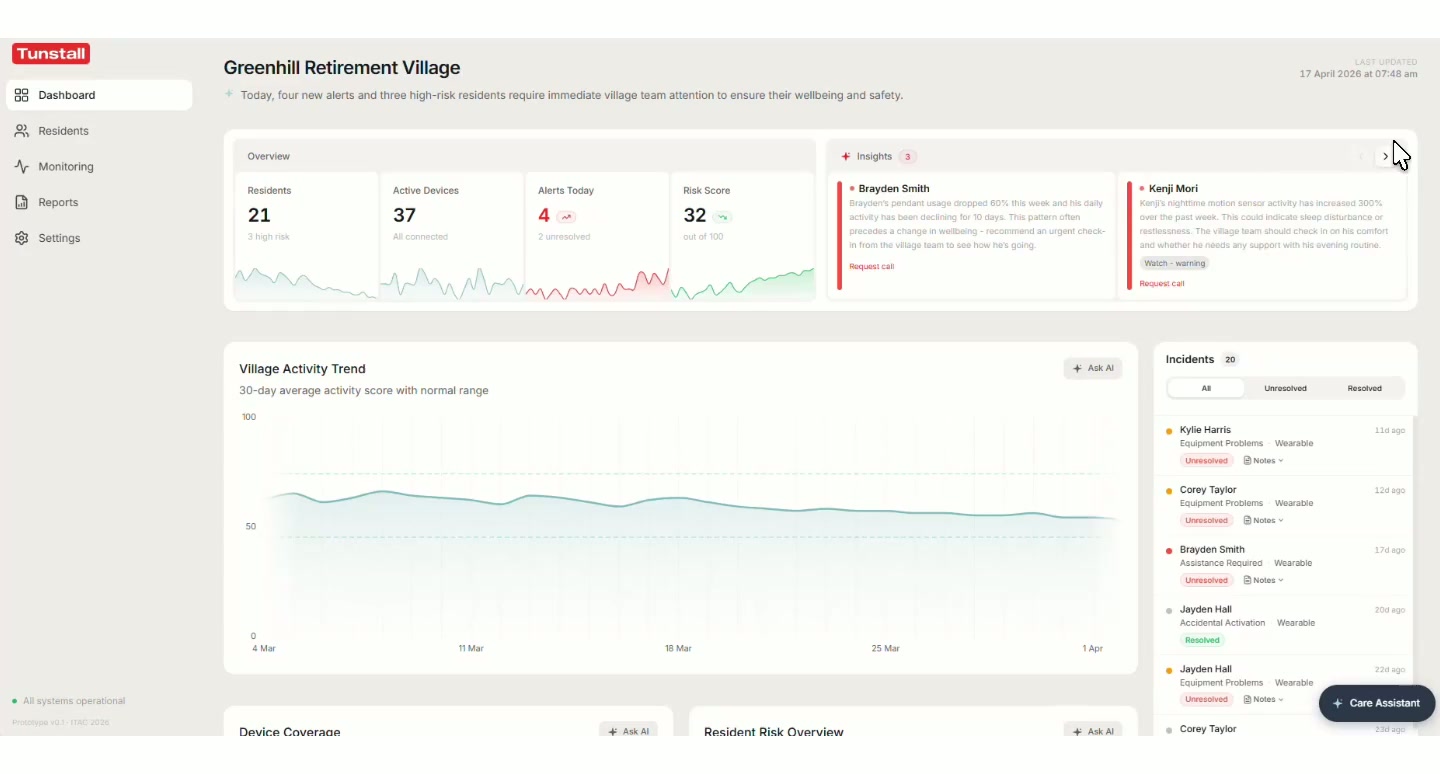Click the Kenji Mori insight name

point(1173,188)
